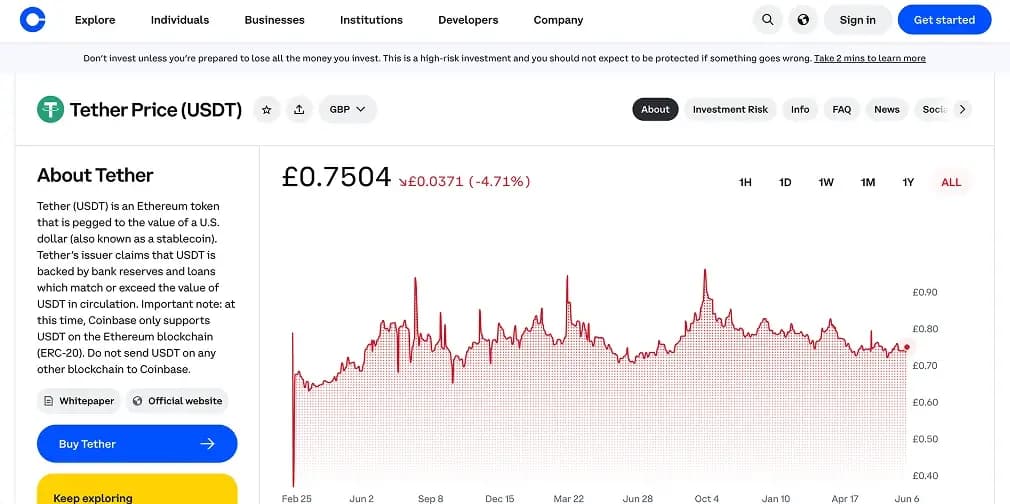Switch to the partially hidden Social tab
Image resolution: width=1010 pixels, height=504 pixels.
coord(933,110)
